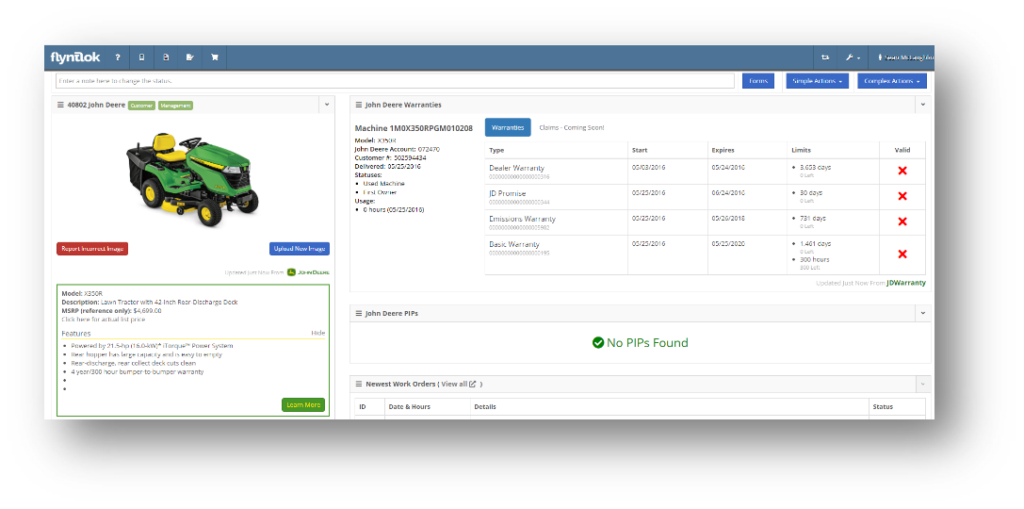Collapse the John Deere PIPs panel chevron
1024x509 pixels.
tap(923, 314)
